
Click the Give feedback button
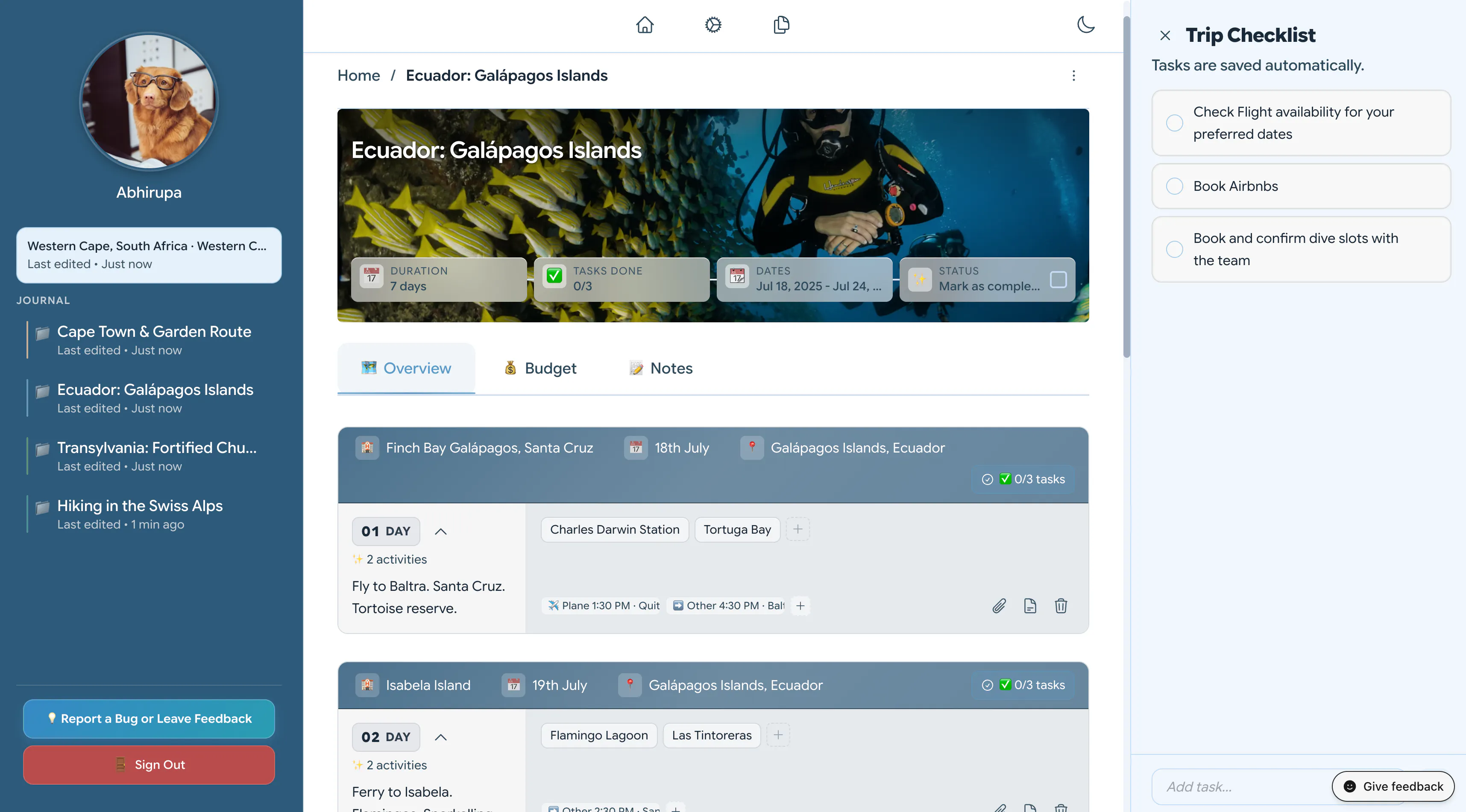pyautogui.click(x=1393, y=786)
